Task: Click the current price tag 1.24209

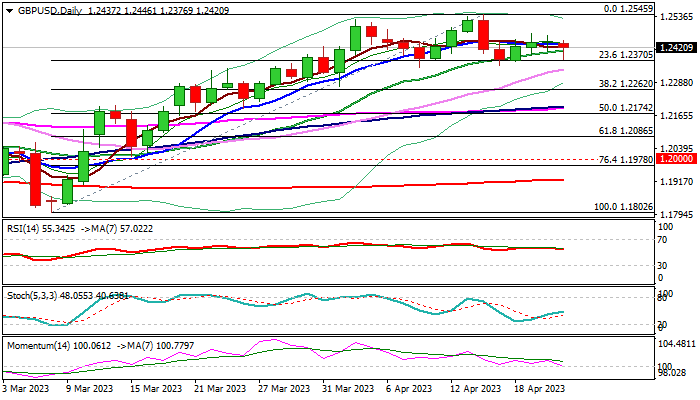Action: point(676,47)
